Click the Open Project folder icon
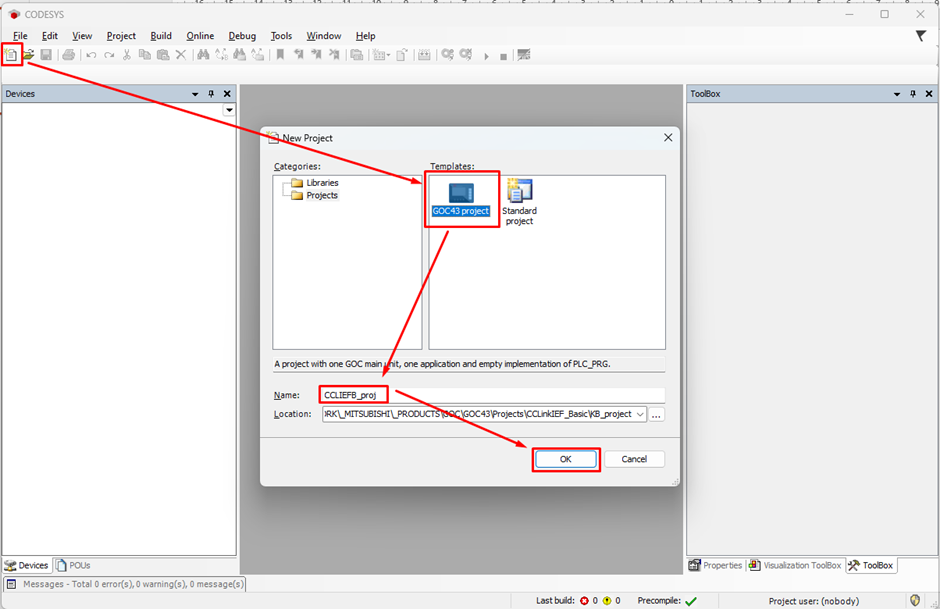 [28, 55]
